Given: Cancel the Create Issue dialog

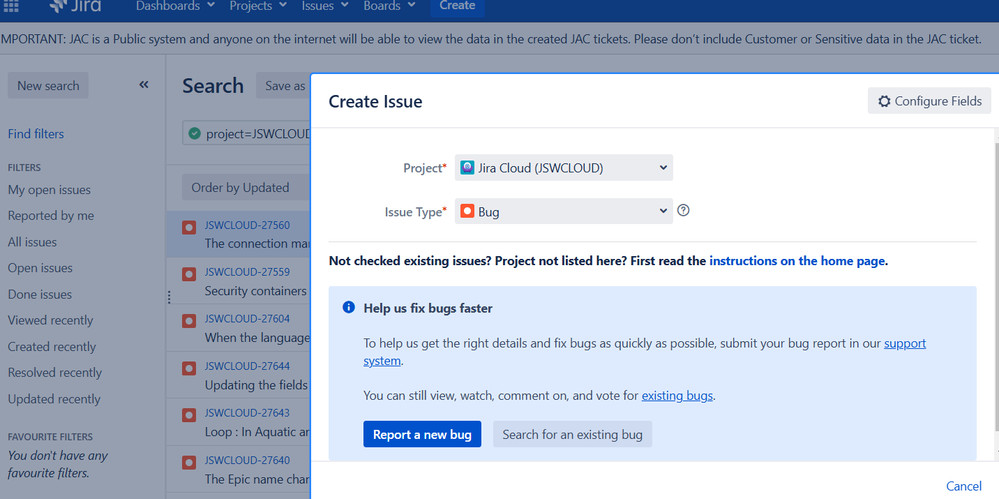Looking at the screenshot, I should 963,486.
